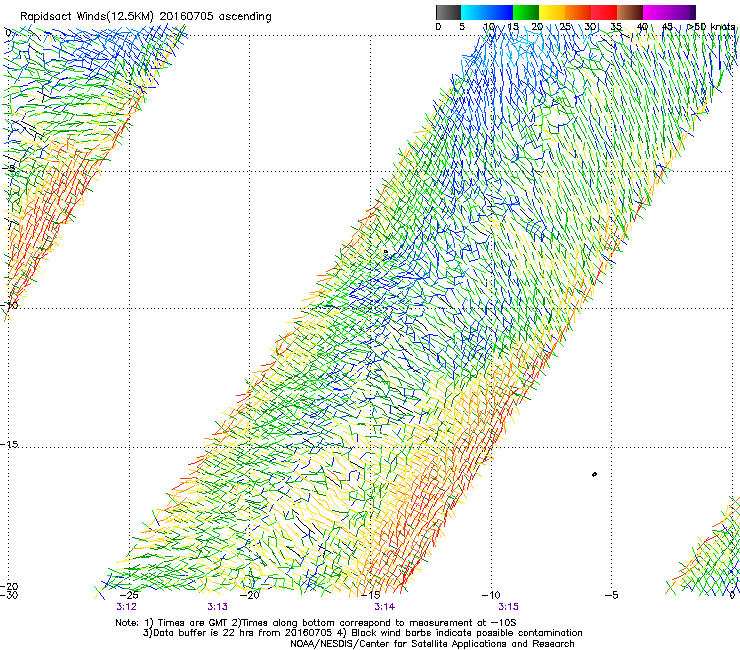The height and width of the screenshot is (650, 740).
Task: Click the latitude axis label '-10'
Action: (9, 305)
